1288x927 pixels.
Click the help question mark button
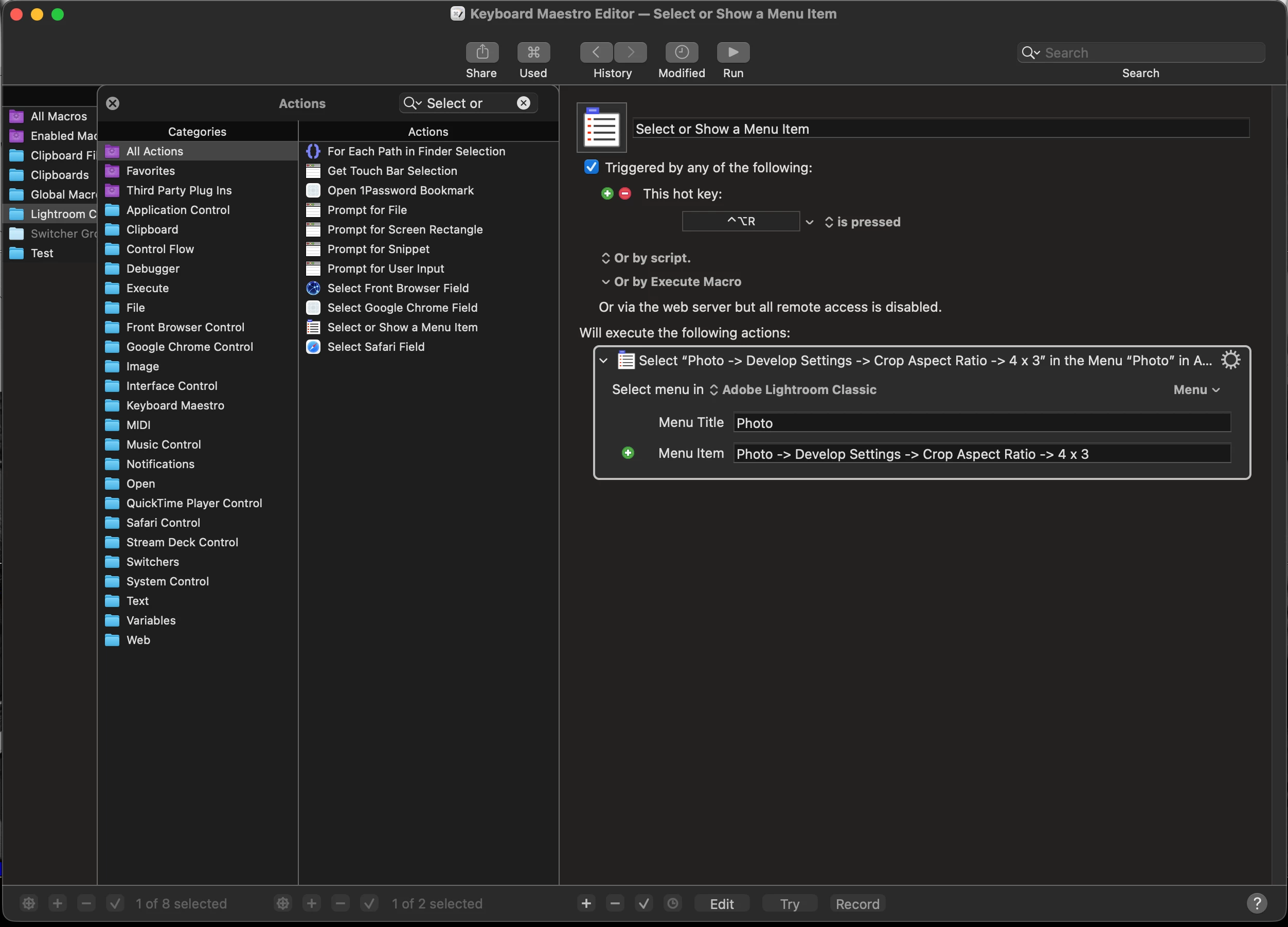click(x=1256, y=903)
